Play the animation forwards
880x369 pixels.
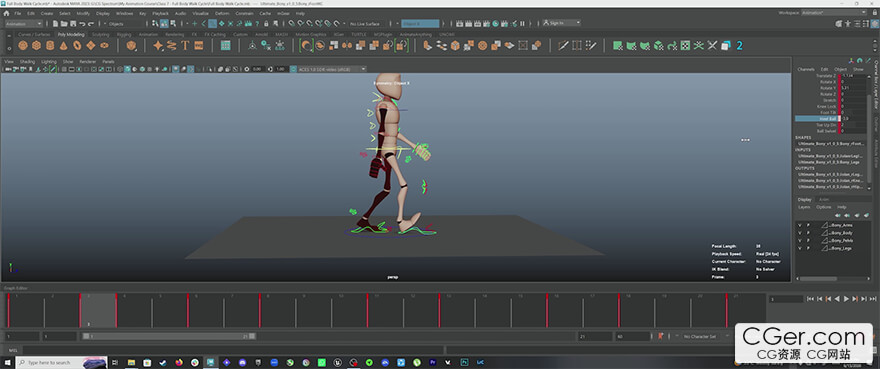(847, 299)
